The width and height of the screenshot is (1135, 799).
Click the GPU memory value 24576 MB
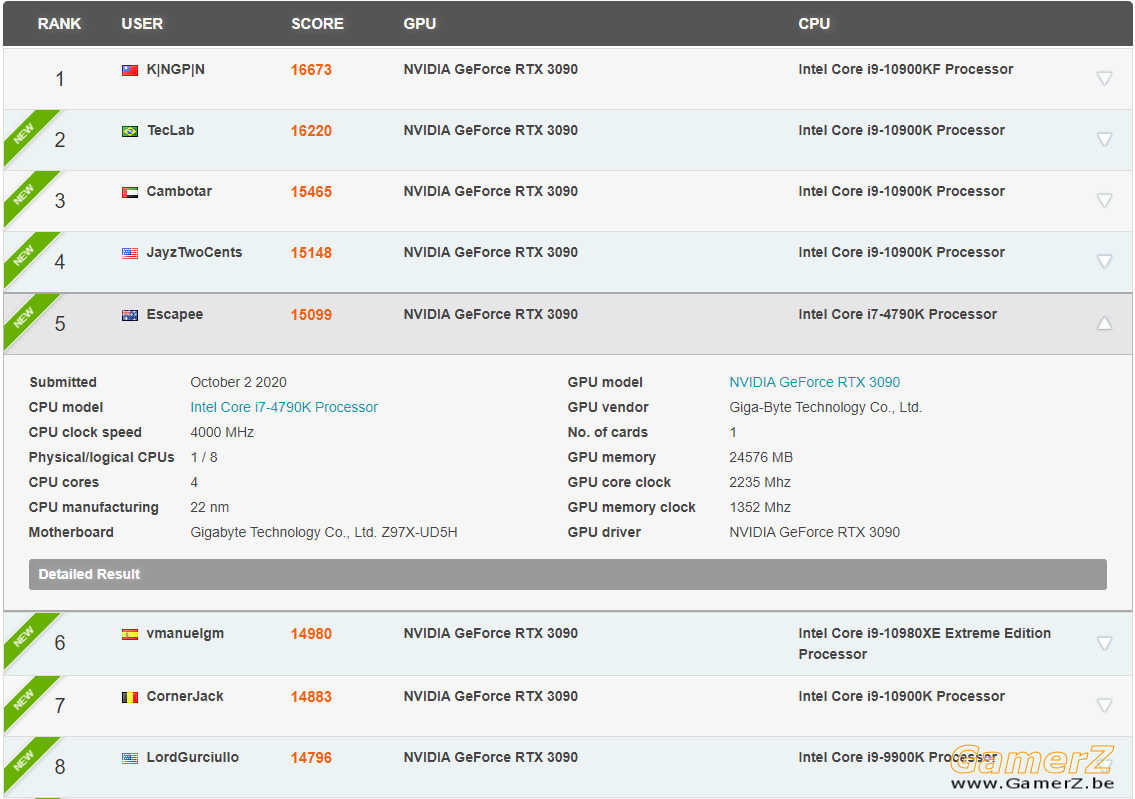click(761, 457)
